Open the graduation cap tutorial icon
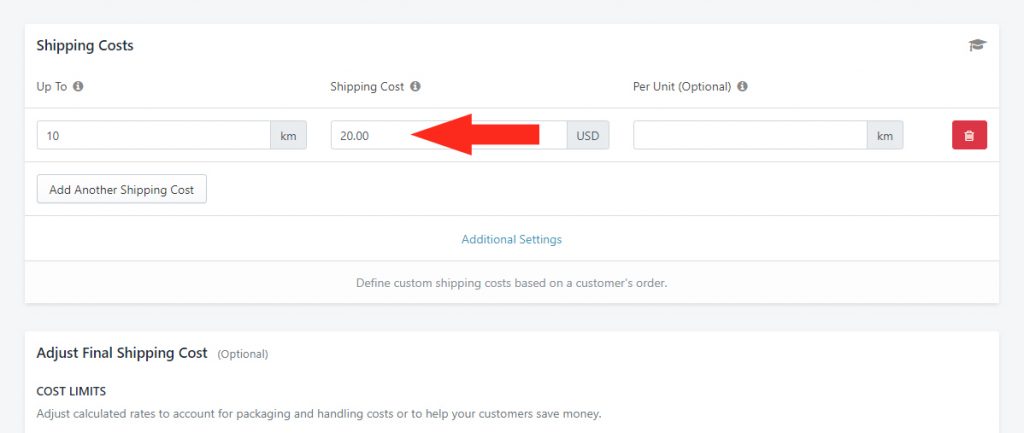1024x433 pixels. [977, 45]
